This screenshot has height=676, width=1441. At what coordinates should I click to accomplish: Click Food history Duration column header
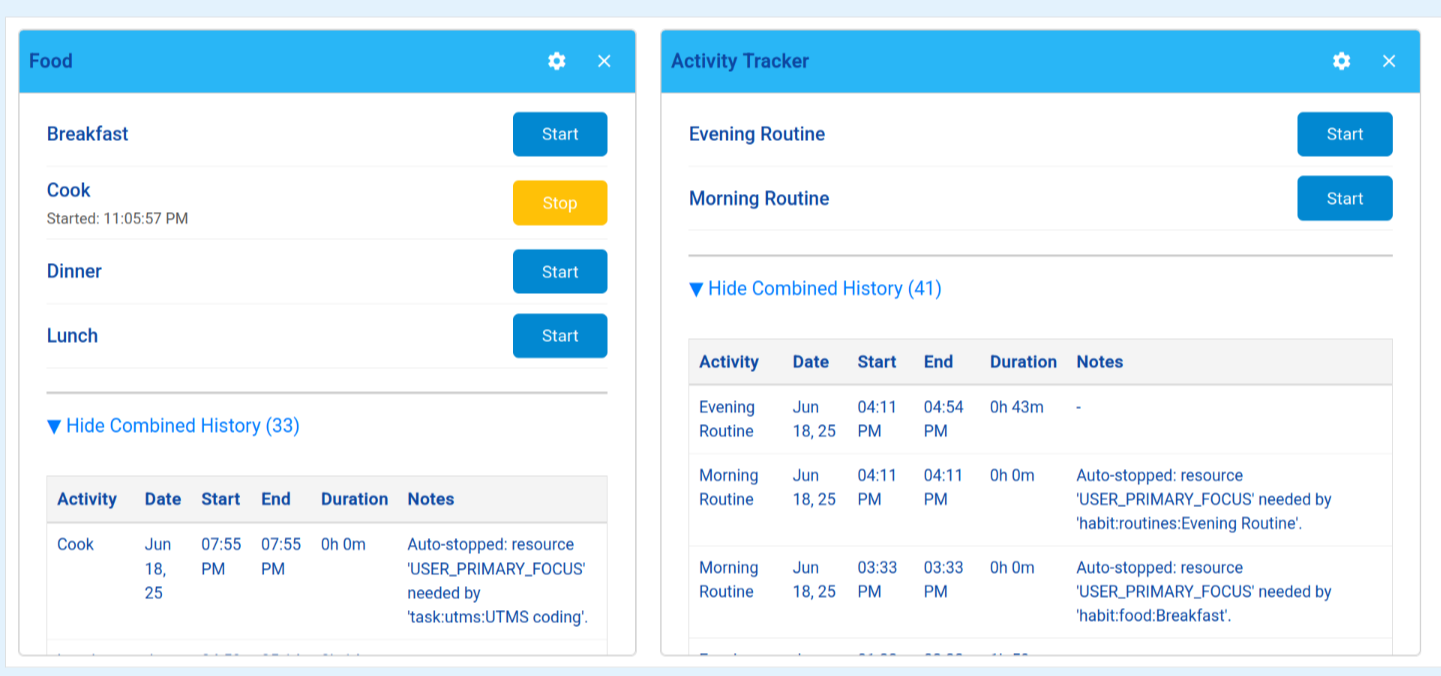point(354,499)
